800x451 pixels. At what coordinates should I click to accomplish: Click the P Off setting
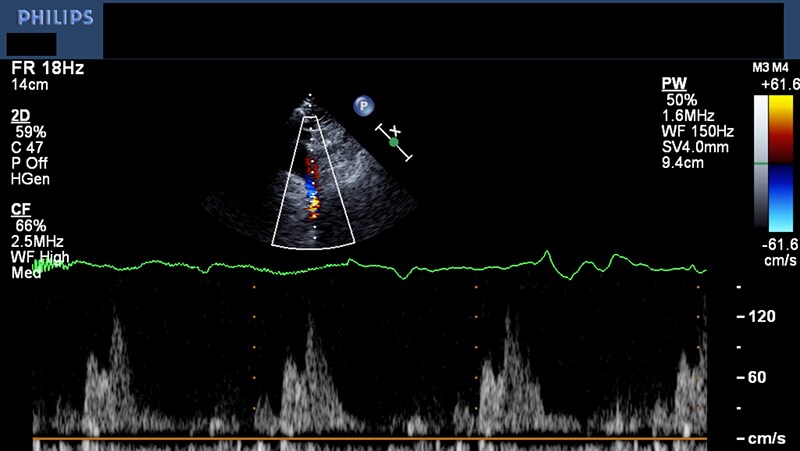tap(31, 163)
